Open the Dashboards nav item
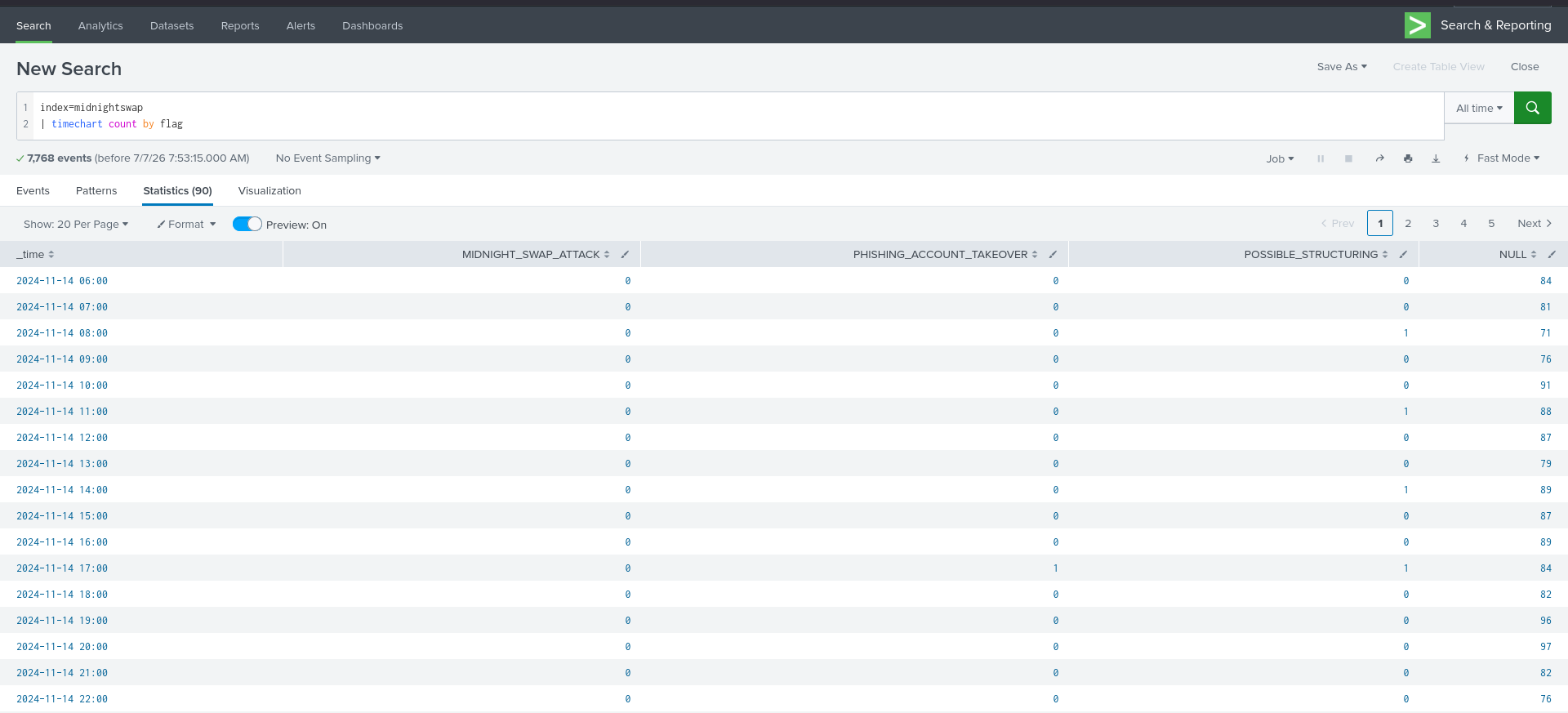The image size is (1568, 713). pos(372,25)
